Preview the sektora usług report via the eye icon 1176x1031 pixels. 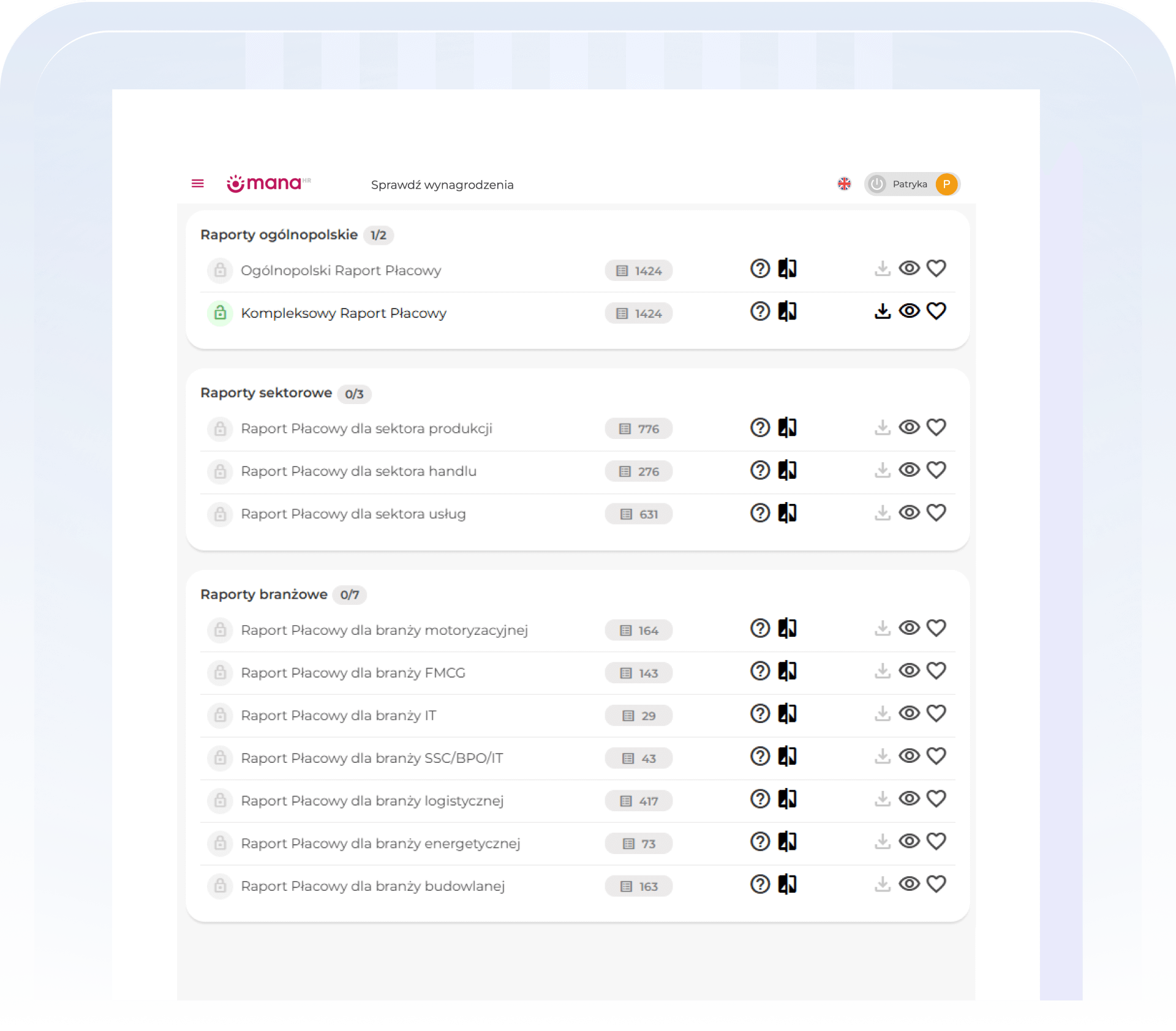click(x=909, y=513)
